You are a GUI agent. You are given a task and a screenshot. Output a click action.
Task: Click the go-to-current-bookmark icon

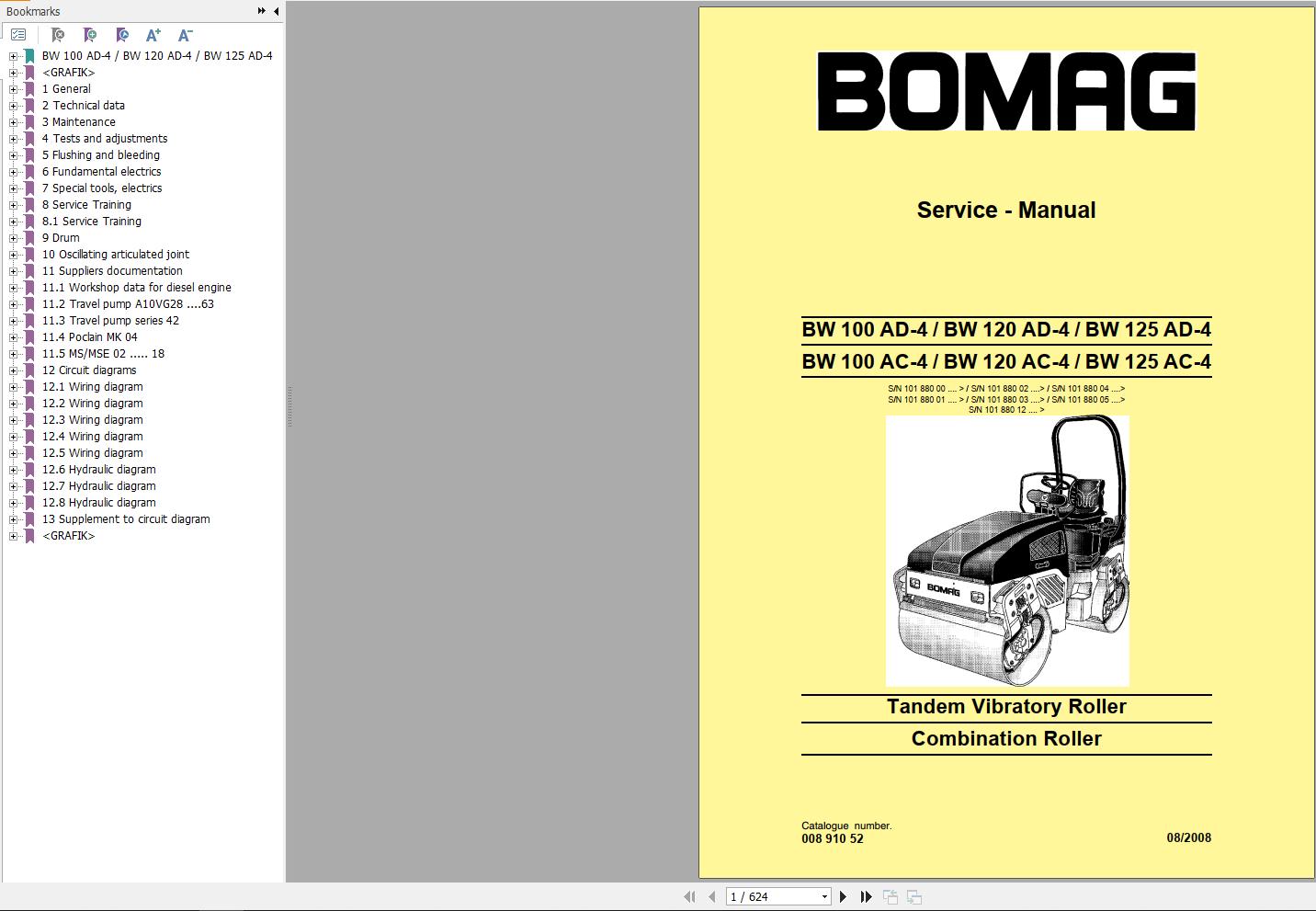click(x=120, y=34)
